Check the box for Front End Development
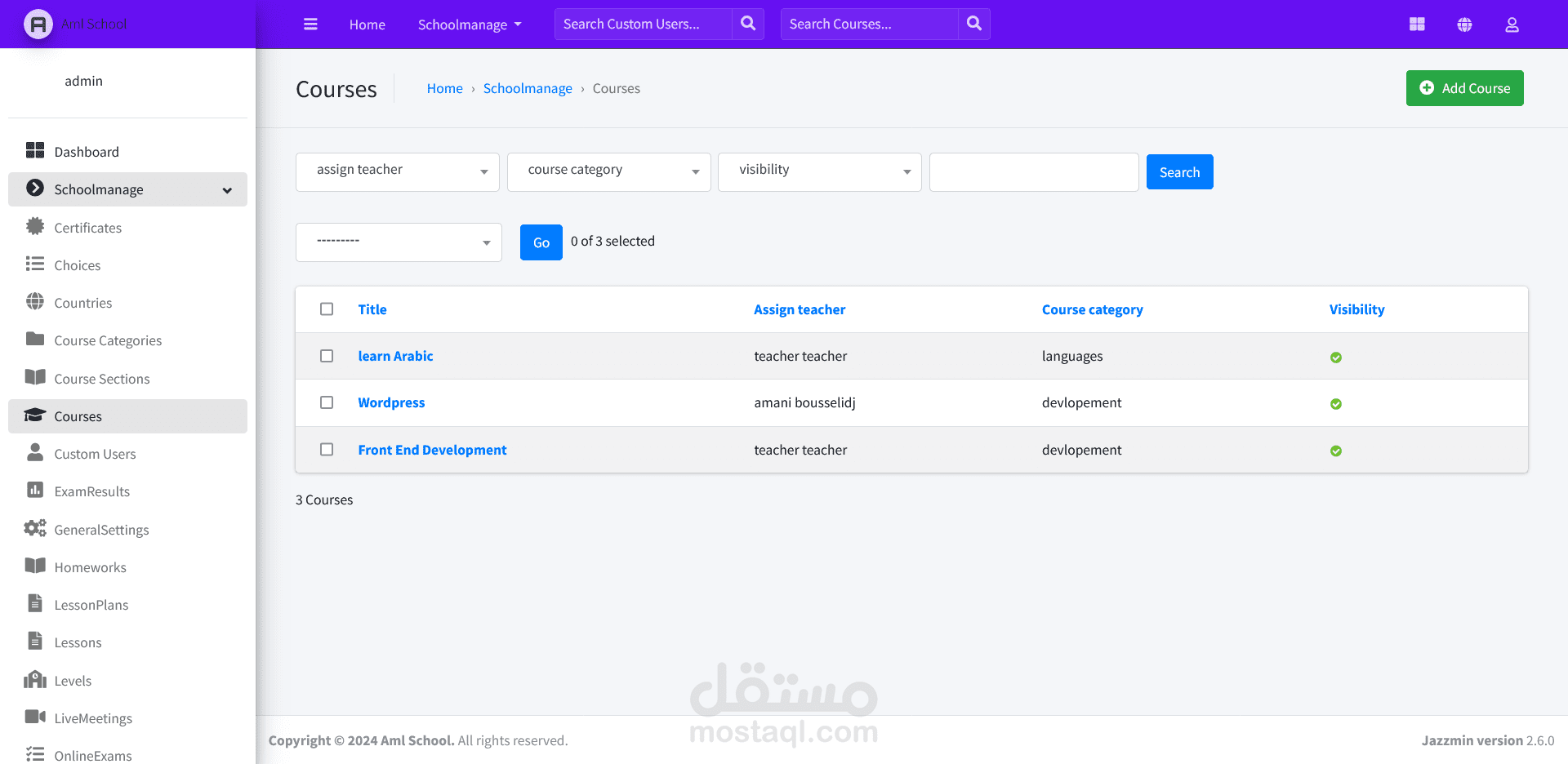This screenshot has width=1568, height=764. pos(327,450)
